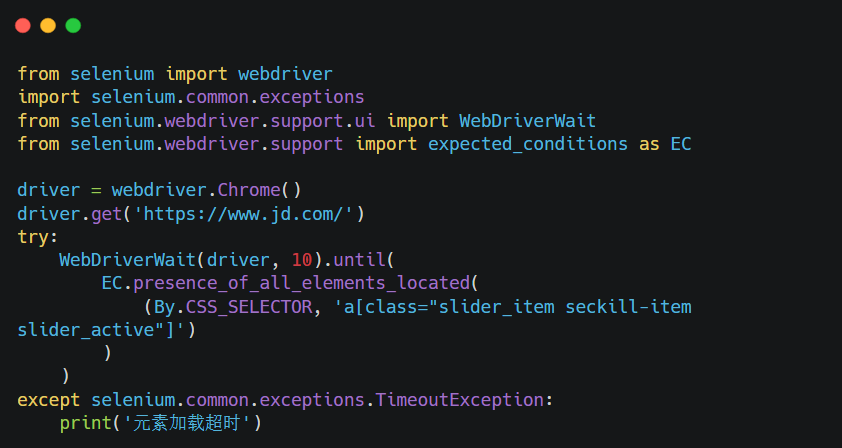
Task: Click the Chinese string 元素加载超时
Action: click(186, 423)
